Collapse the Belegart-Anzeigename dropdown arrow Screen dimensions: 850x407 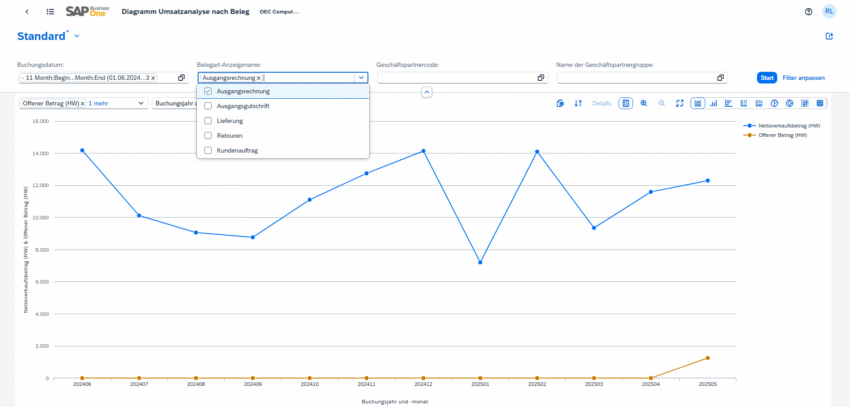[361, 77]
